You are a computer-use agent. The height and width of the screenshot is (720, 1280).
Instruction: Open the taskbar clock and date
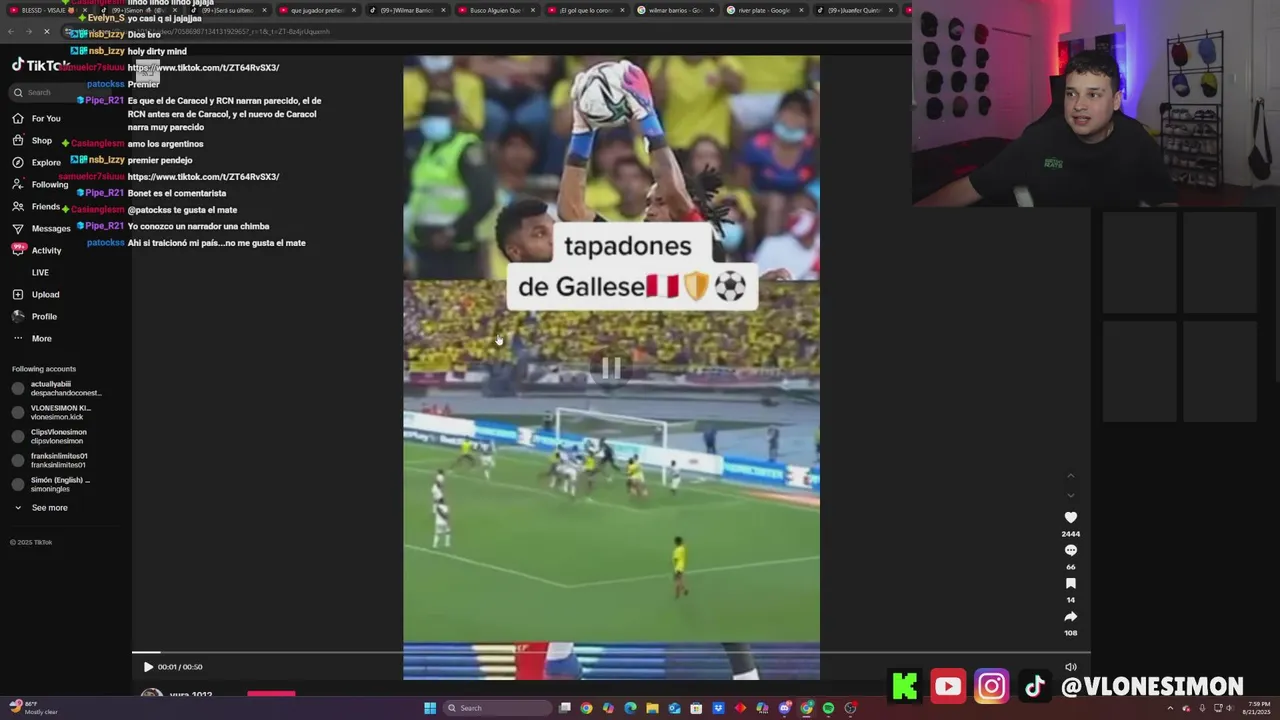pyautogui.click(x=1257, y=708)
